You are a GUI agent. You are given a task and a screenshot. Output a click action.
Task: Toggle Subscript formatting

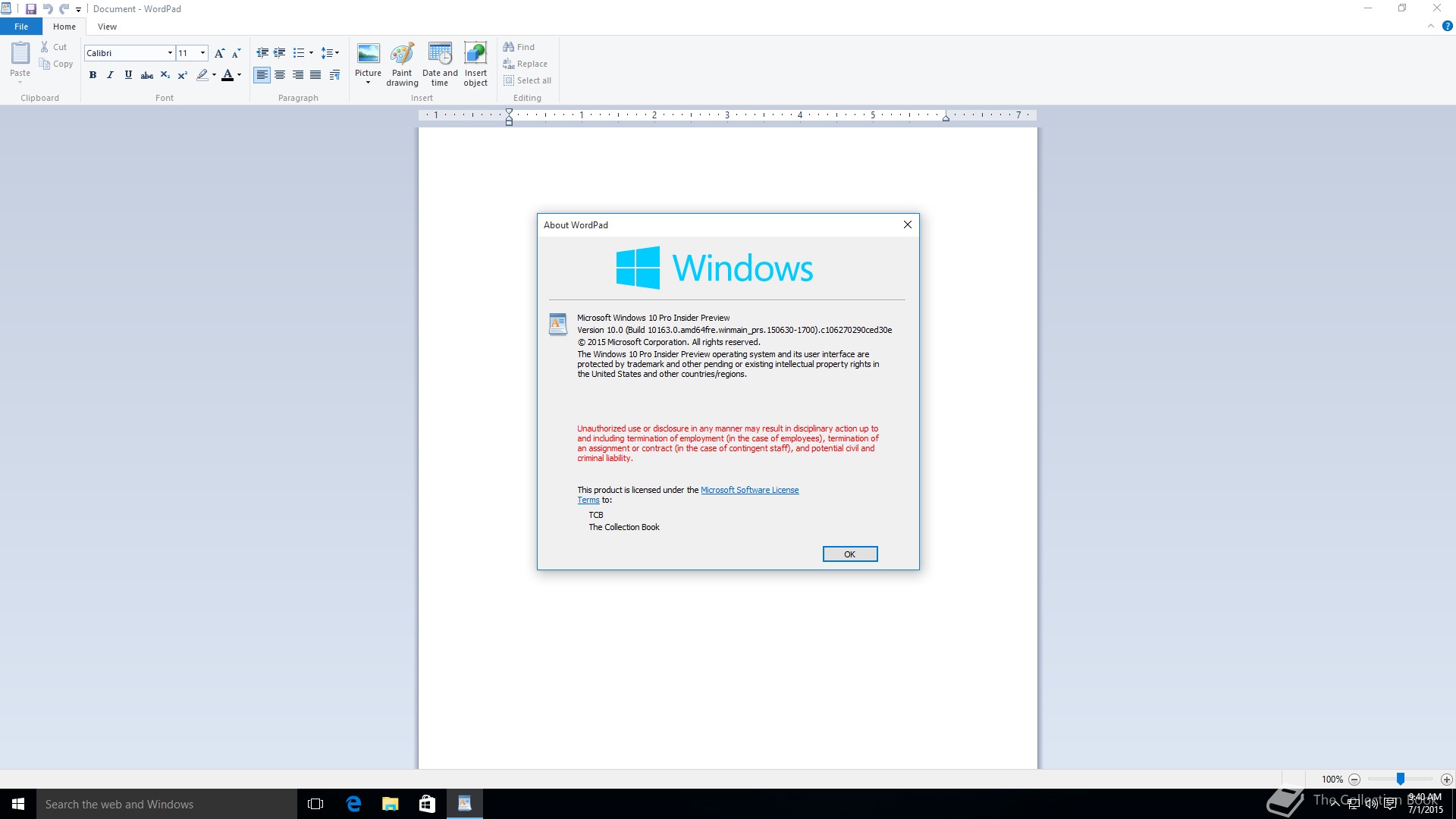point(165,75)
